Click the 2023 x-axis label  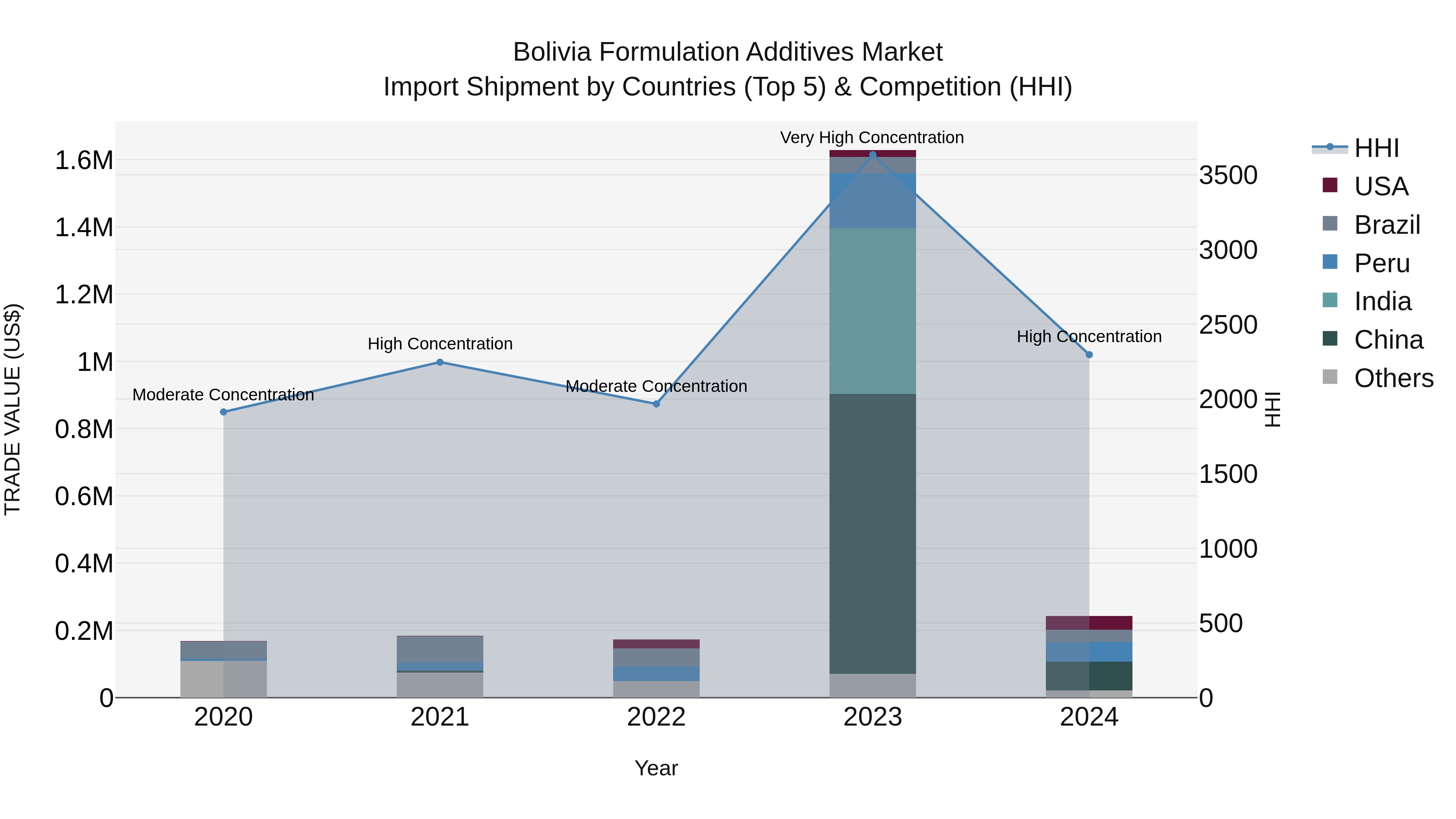coord(873,717)
